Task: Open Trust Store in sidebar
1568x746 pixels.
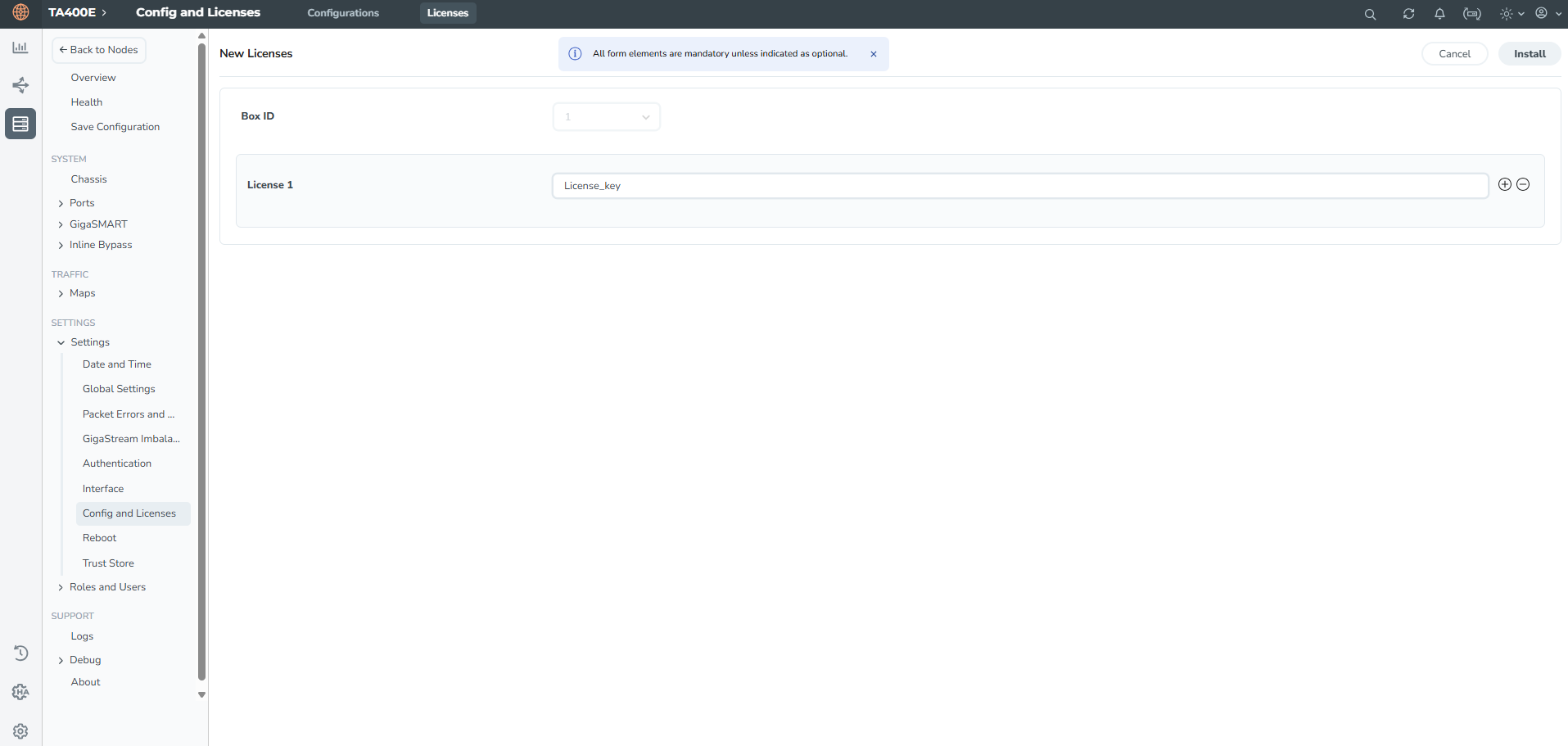Action: (108, 563)
